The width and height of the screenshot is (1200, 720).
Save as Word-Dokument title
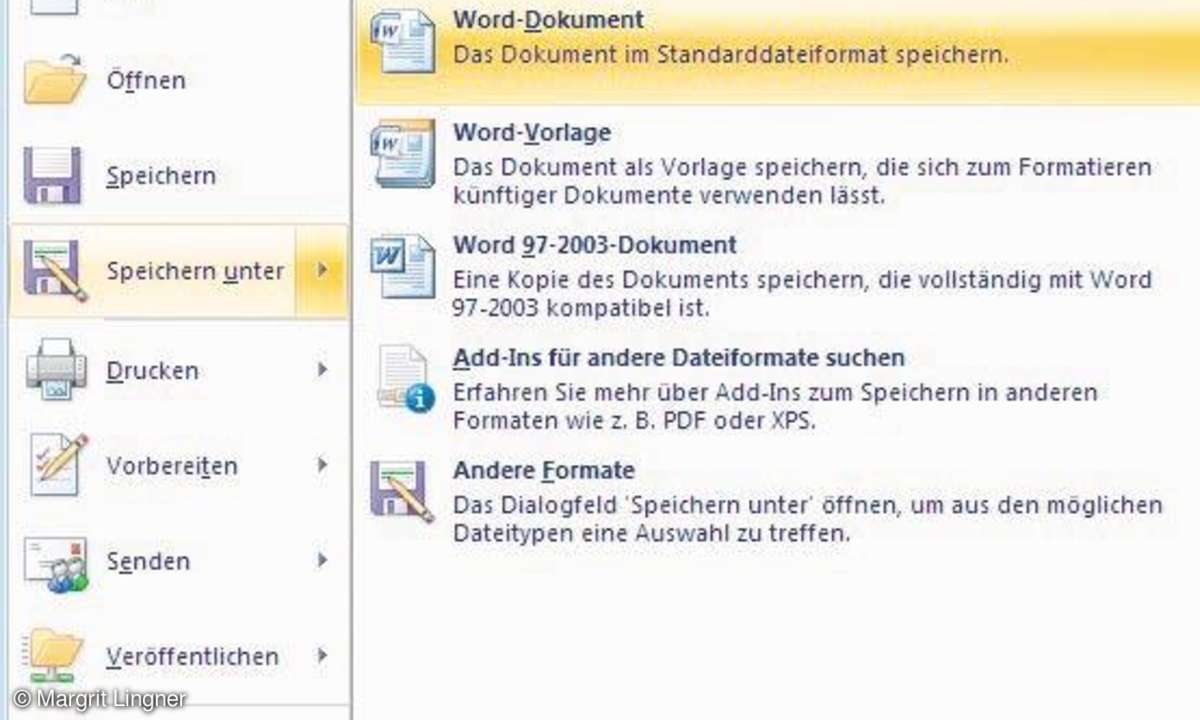(x=548, y=20)
